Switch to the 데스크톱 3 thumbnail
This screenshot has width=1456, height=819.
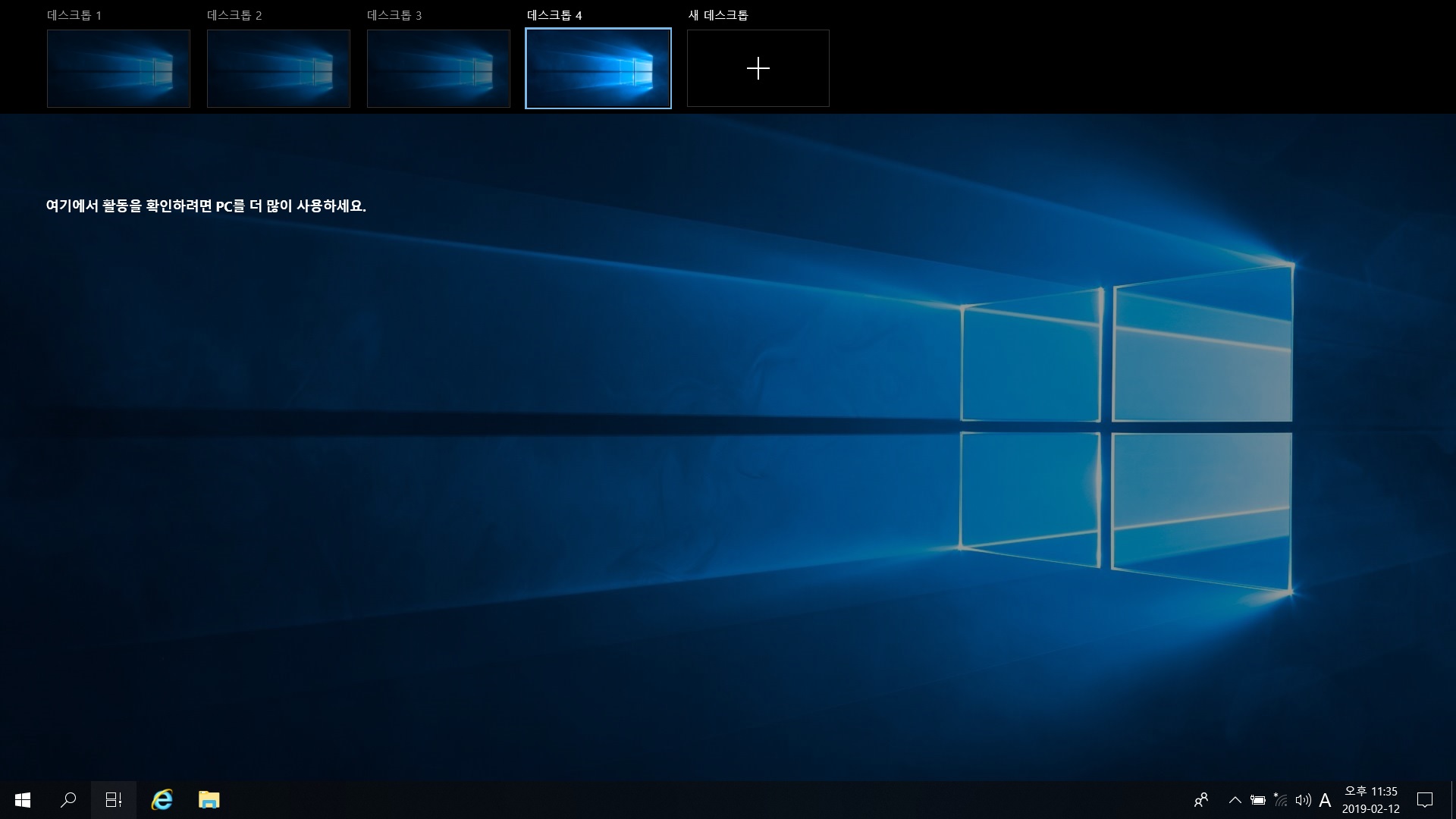click(x=438, y=68)
